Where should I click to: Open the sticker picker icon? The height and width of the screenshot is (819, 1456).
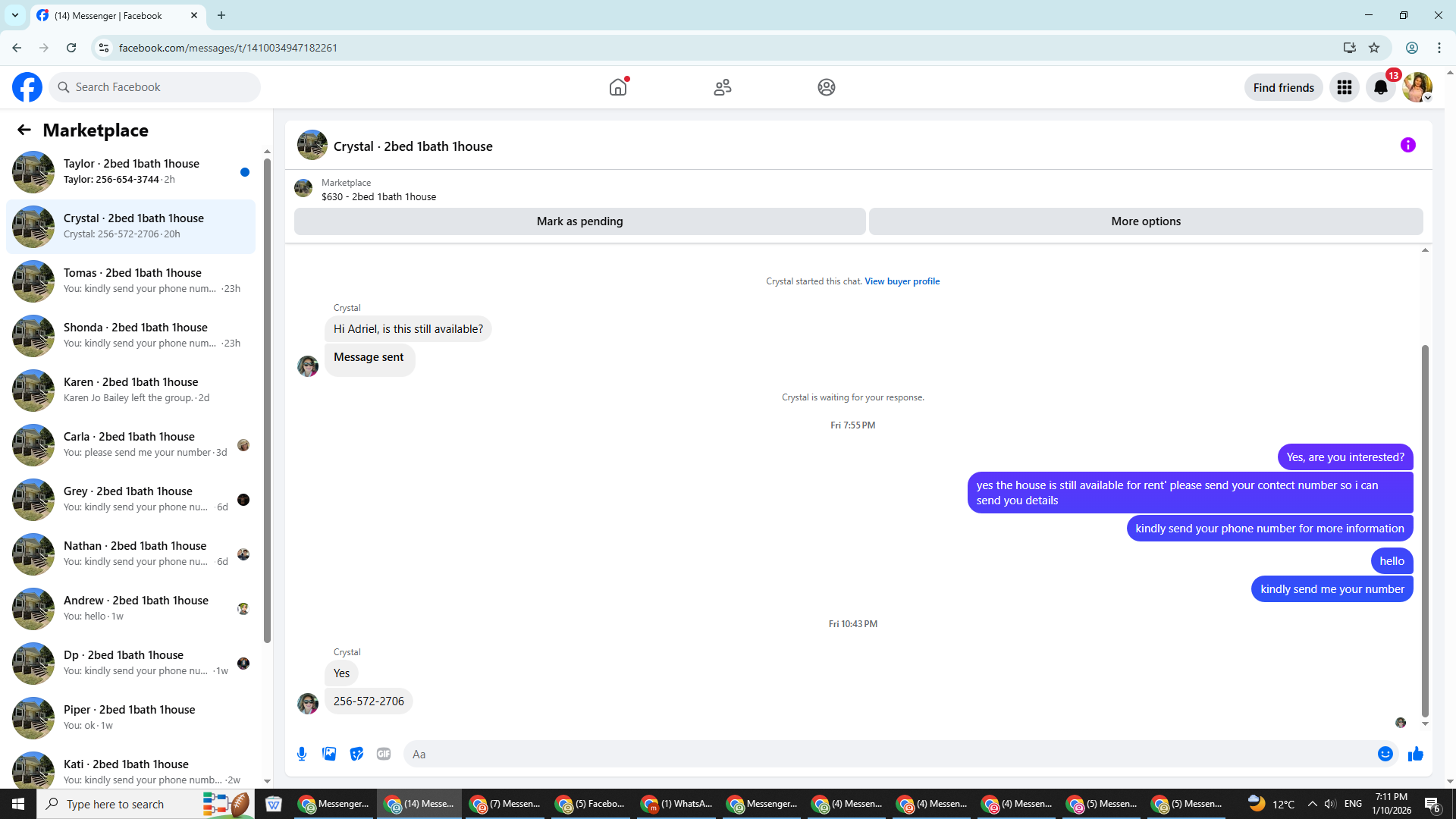tap(356, 754)
